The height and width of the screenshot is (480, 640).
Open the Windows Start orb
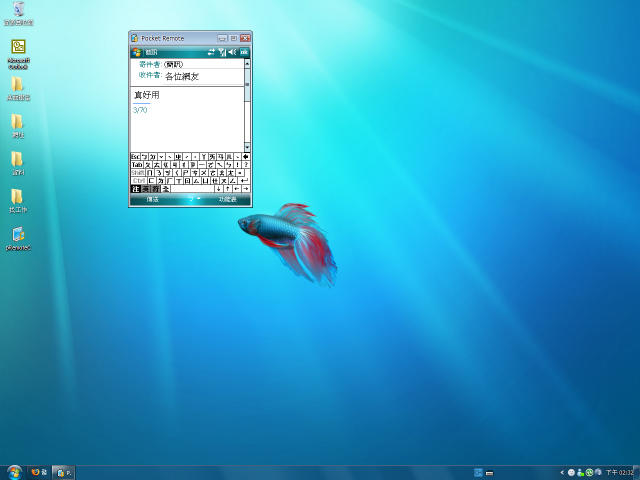click(x=14, y=473)
